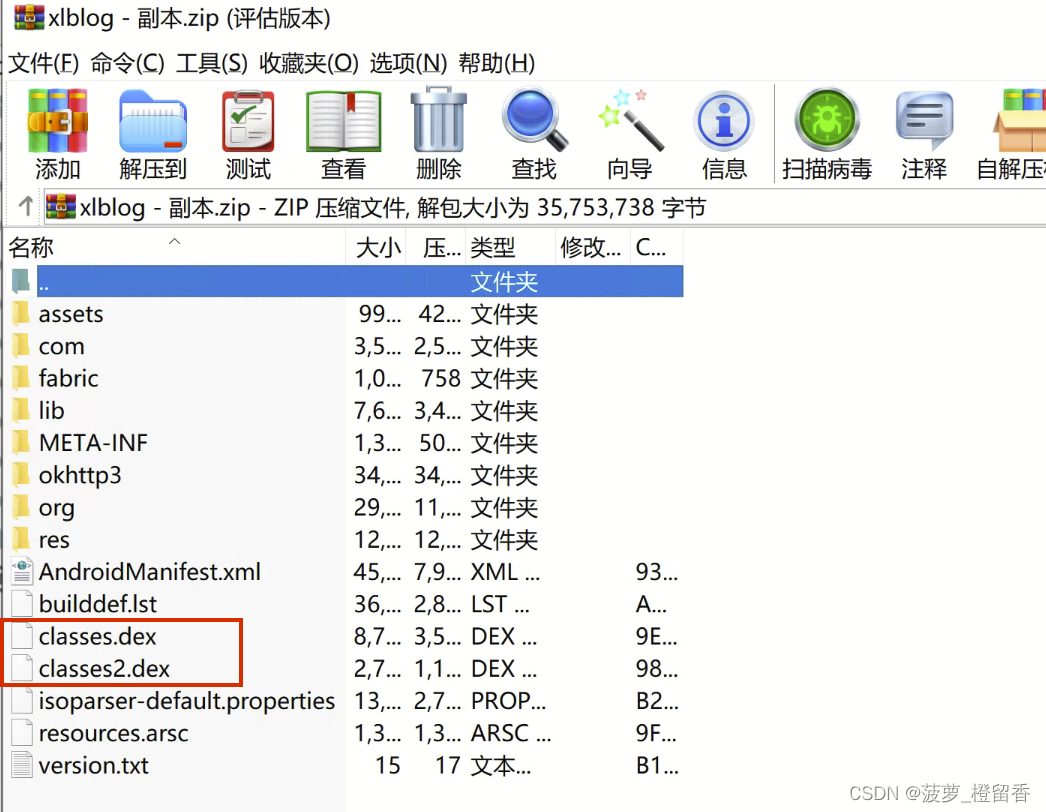Click the up-one-level arrow icon
The height and width of the screenshot is (812, 1046).
click(x=26, y=206)
